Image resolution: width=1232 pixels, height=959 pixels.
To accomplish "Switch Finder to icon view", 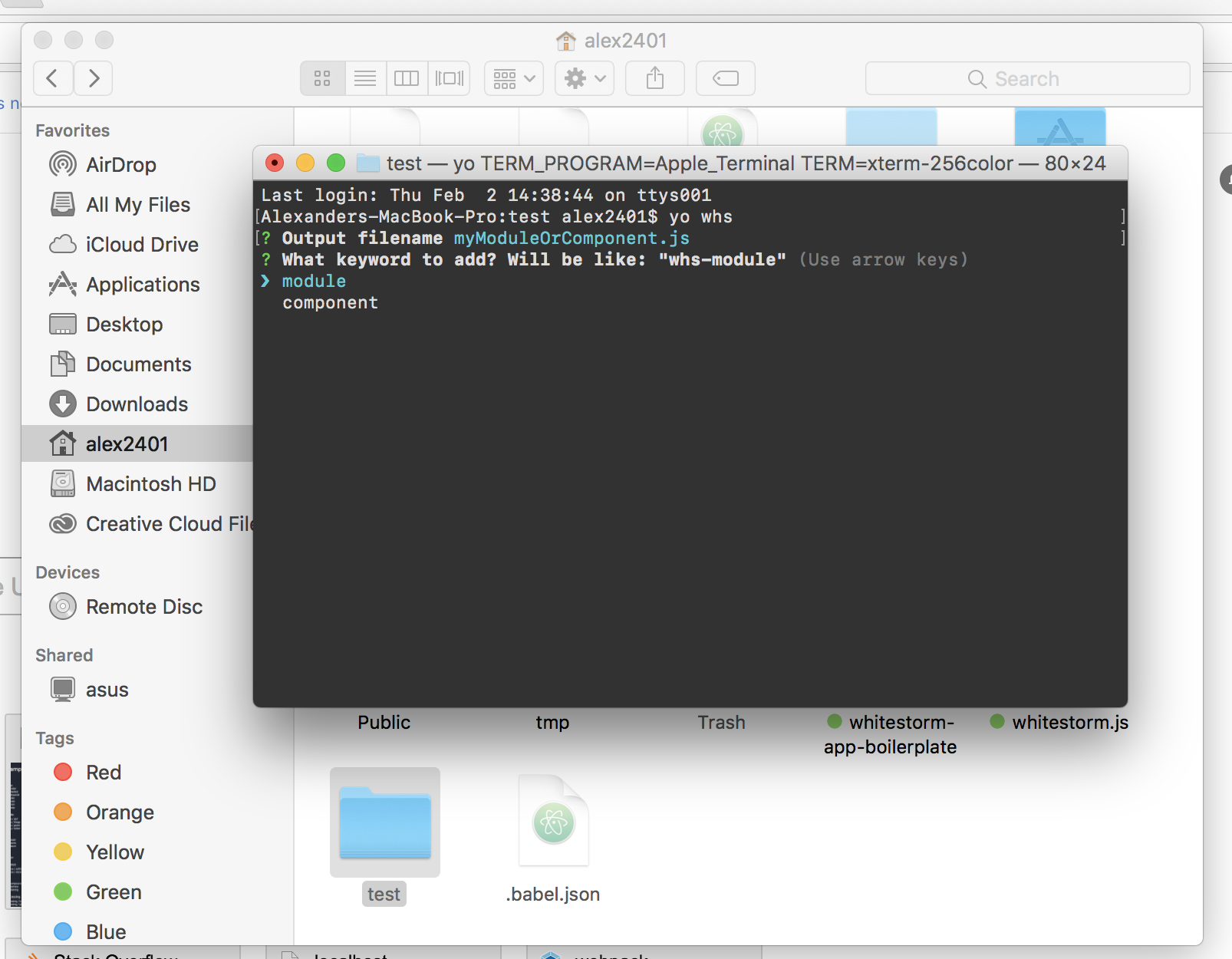I will click(322, 78).
